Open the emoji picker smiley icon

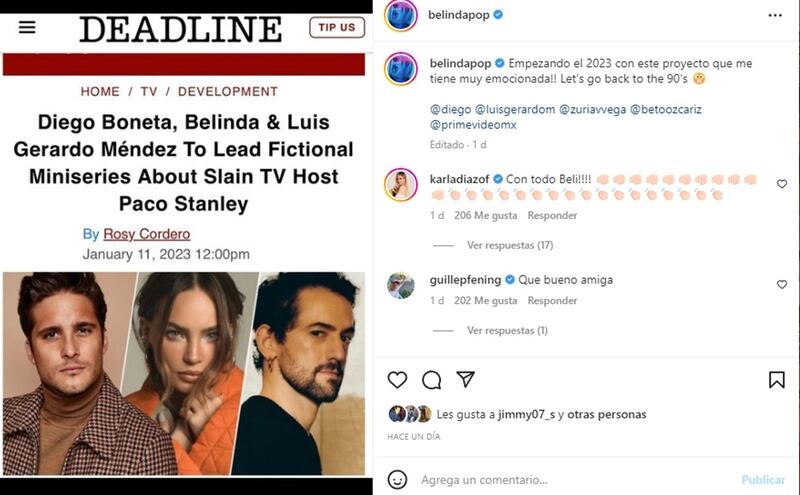[x=397, y=480]
